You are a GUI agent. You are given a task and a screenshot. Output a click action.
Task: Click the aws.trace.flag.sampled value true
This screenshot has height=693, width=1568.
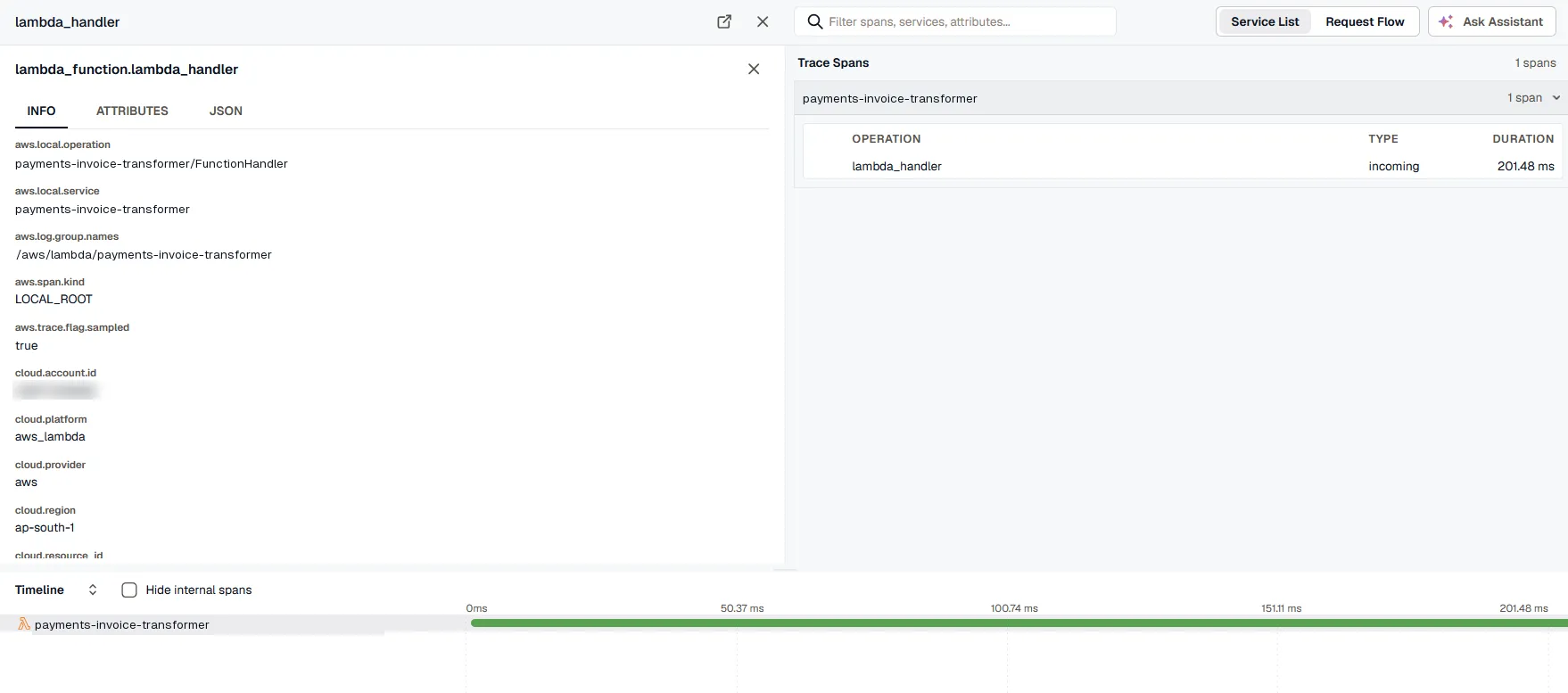(27, 345)
